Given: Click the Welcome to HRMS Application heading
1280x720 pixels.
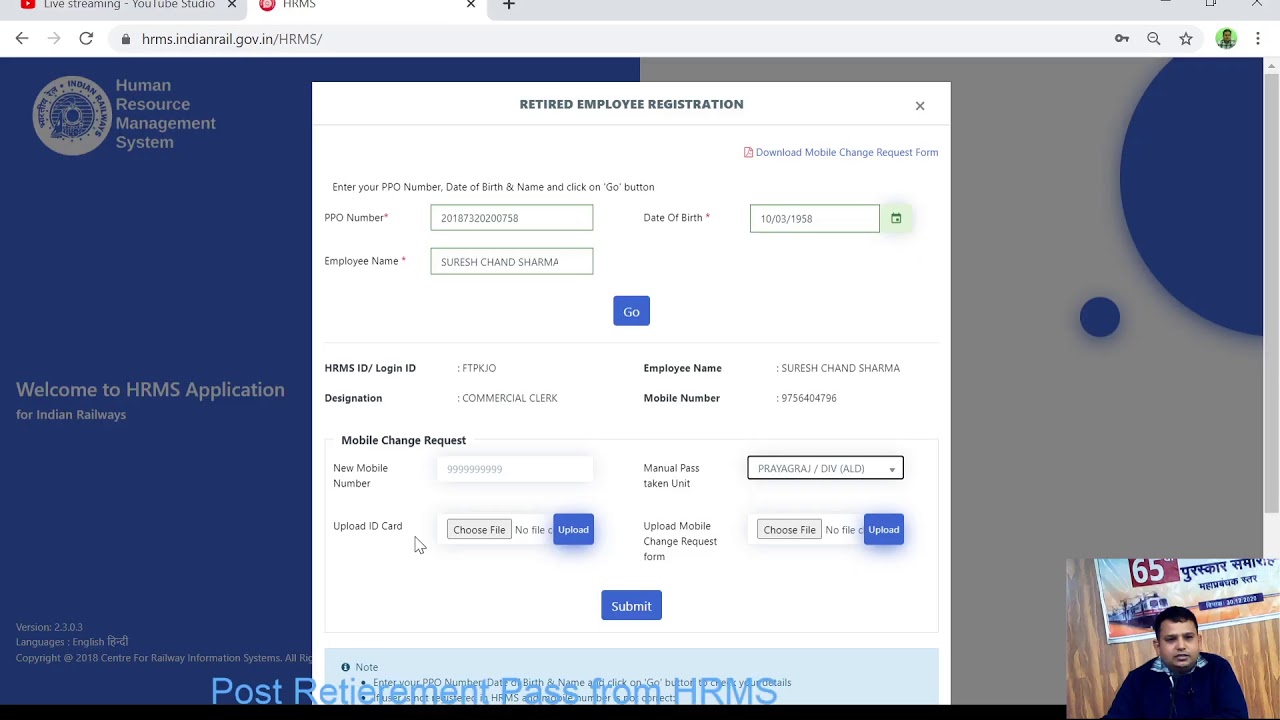Looking at the screenshot, I should coord(150,390).
